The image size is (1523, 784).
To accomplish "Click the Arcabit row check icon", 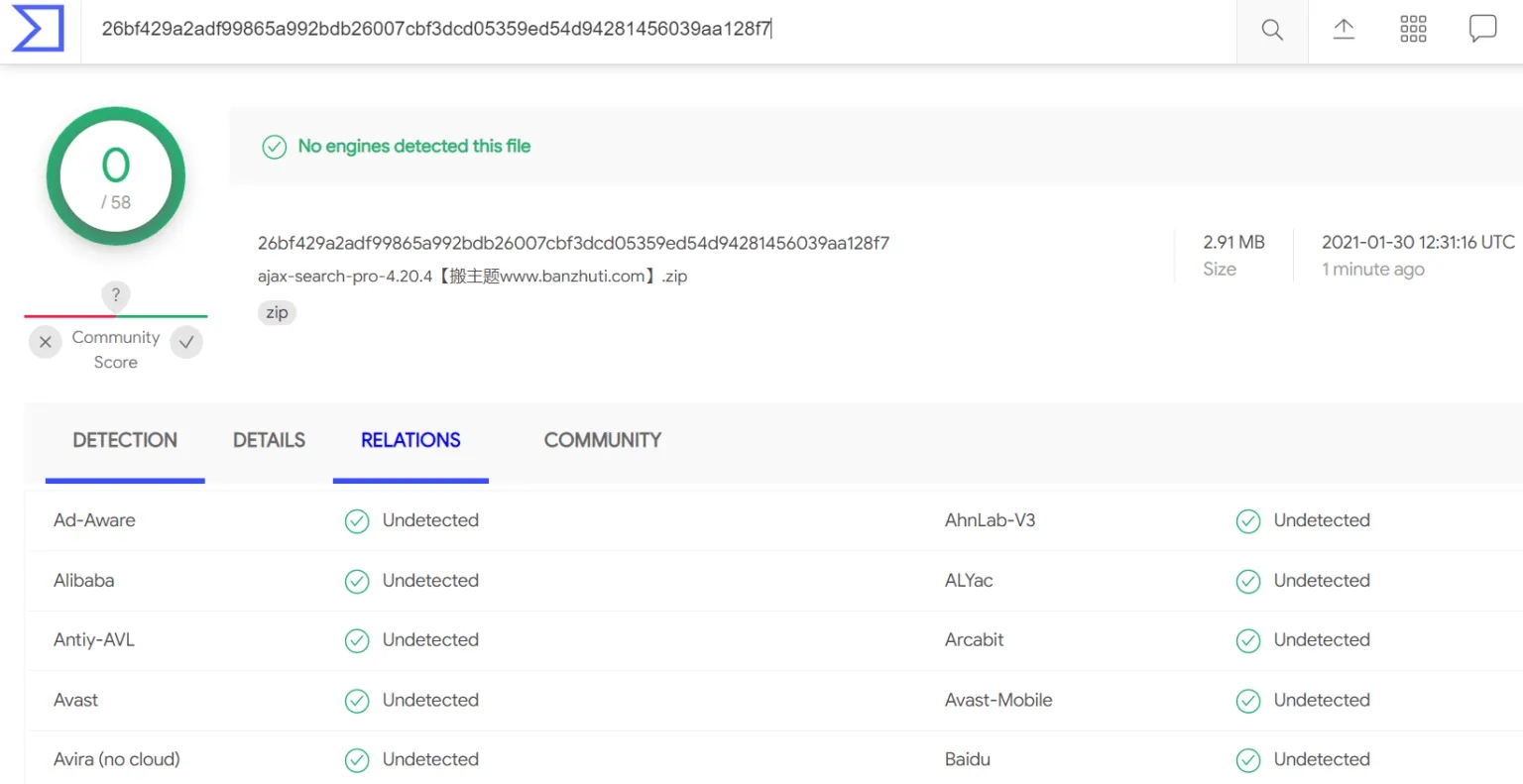I will 1248,641.
